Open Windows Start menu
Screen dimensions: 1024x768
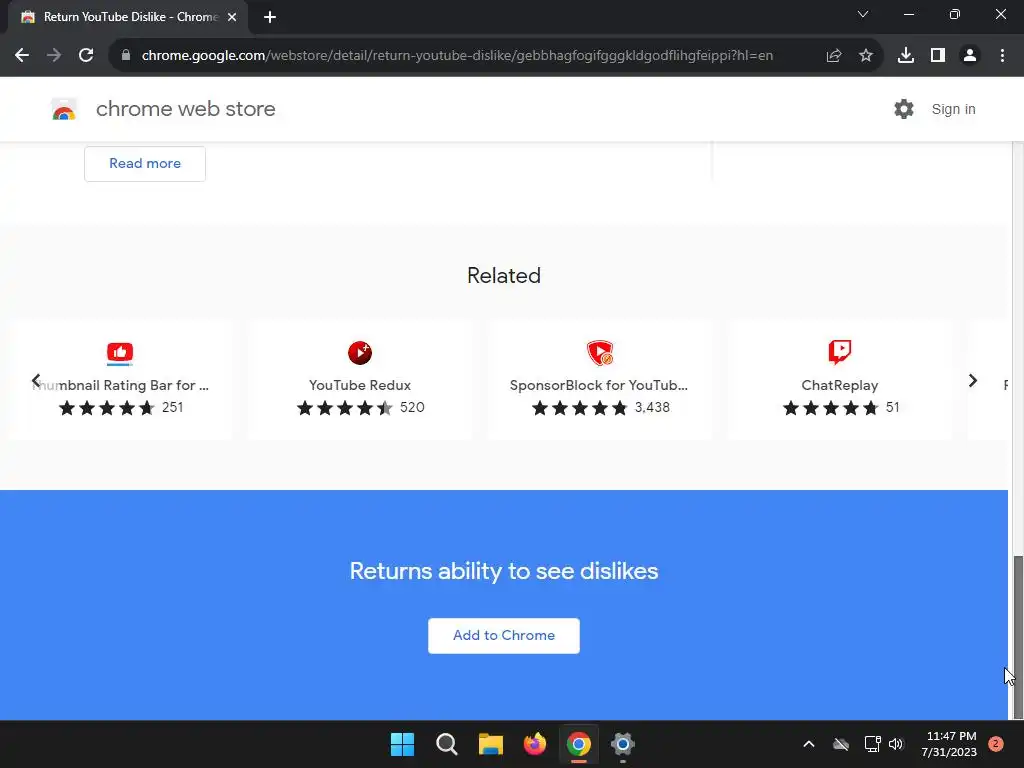(402, 744)
